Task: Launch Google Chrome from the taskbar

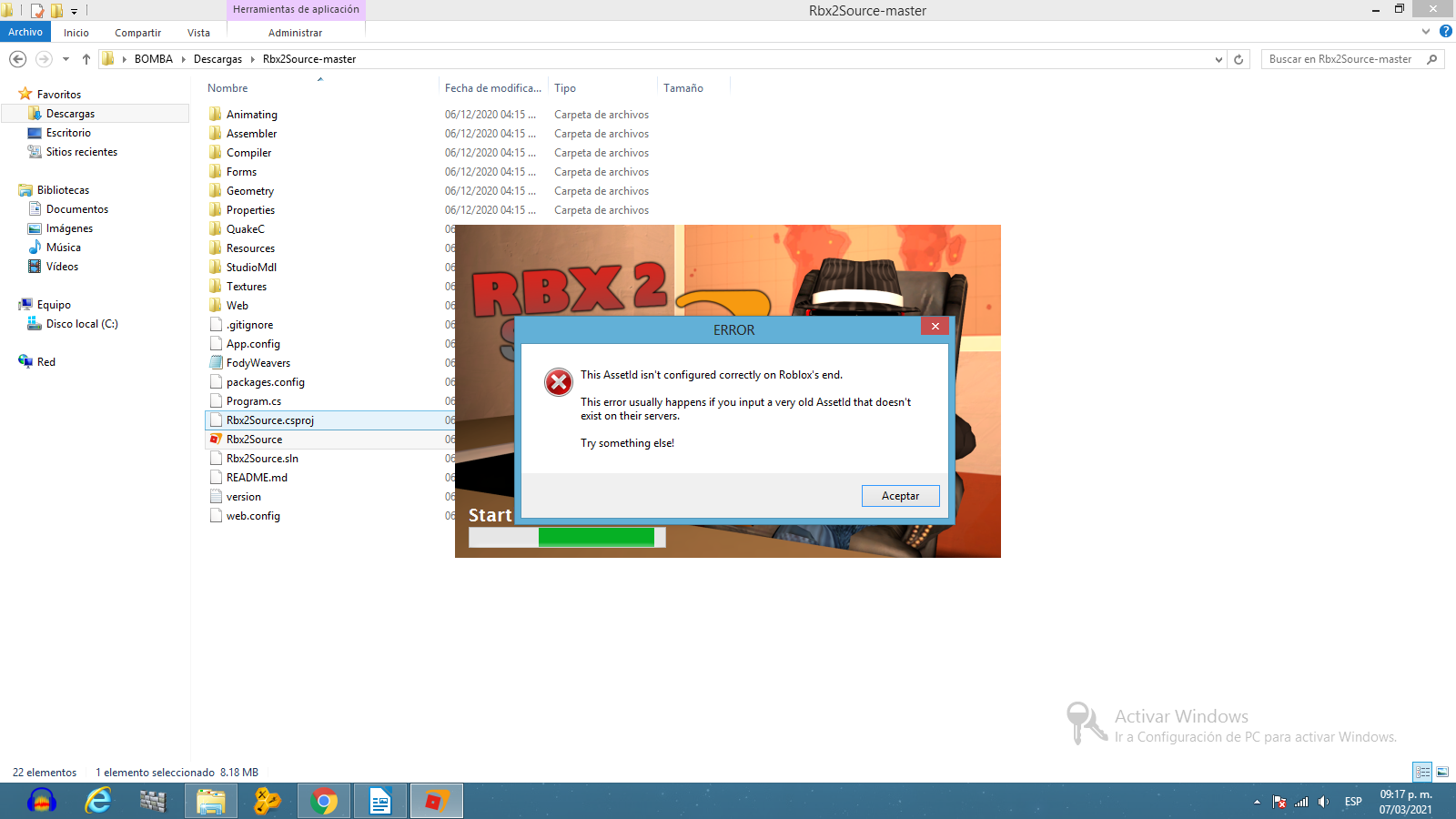Action: pyautogui.click(x=323, y=801)
